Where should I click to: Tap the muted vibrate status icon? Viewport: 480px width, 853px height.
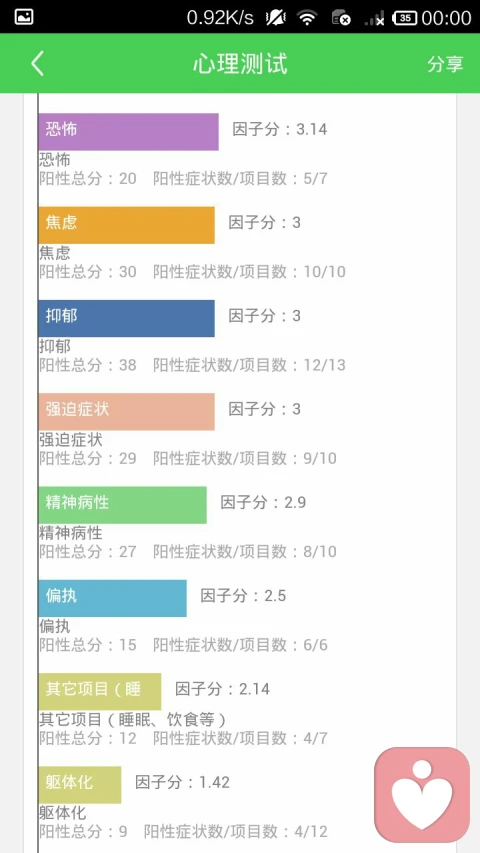pyautogui.click(x=275, y=17)
